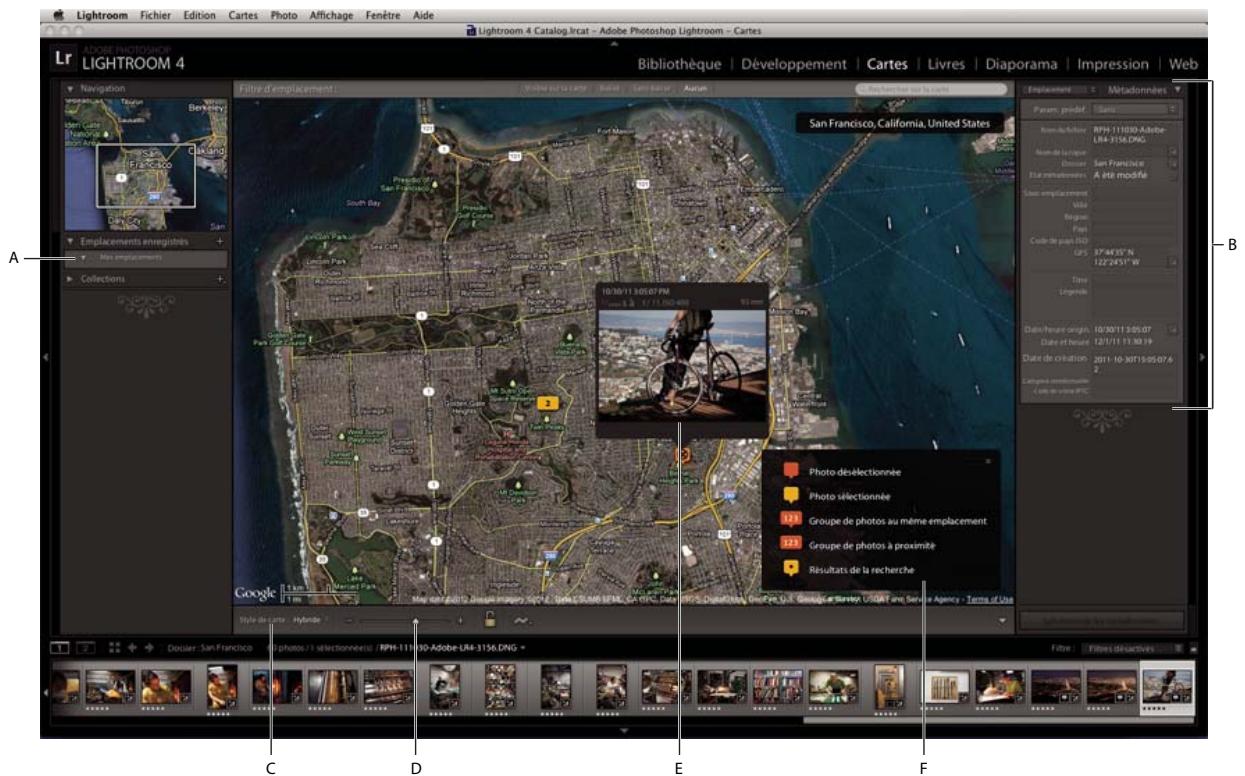Toggle the filter switch beside Filtres désactivés

pyautogui.click(x=1192, y=647)
